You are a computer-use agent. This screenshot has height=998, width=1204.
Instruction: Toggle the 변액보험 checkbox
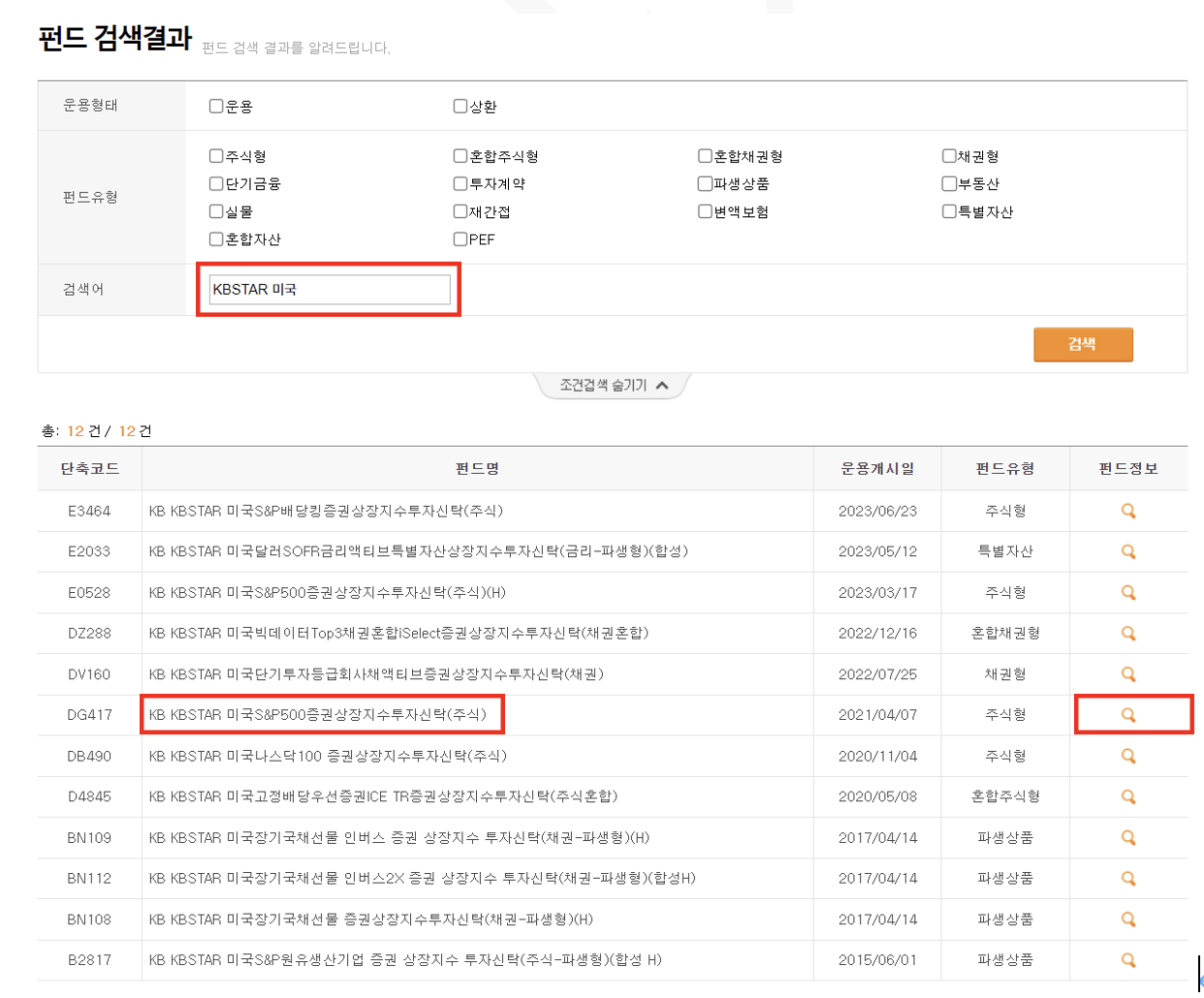[705, 210]
